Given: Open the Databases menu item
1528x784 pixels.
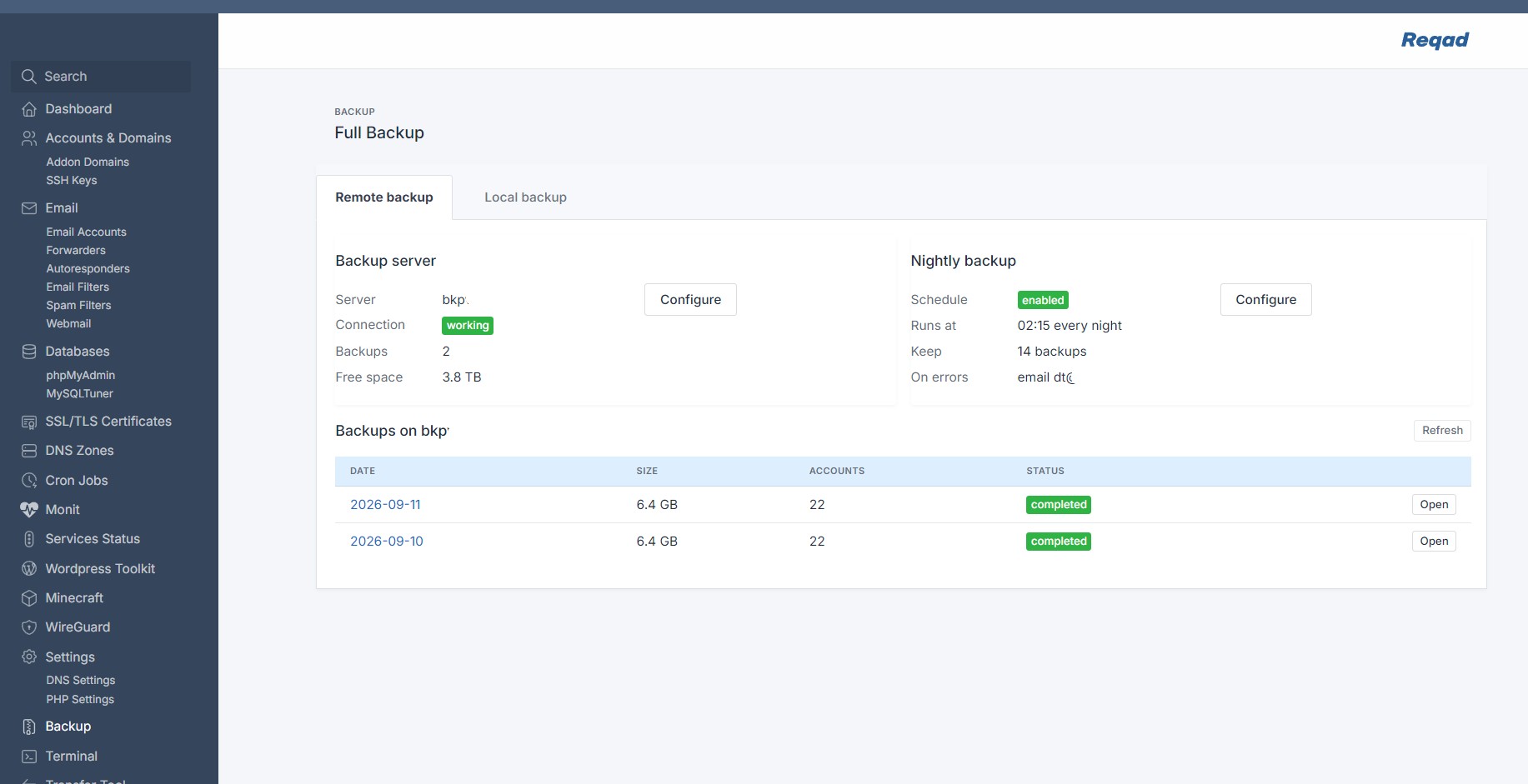Looking at the screenshot, I should click(x=78, y=352).
